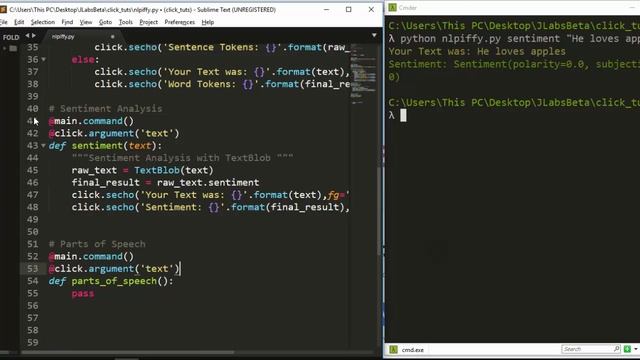Expand the sidebar folder arrow
Viewport: 640px width, 360px height.
pos(4,48)
